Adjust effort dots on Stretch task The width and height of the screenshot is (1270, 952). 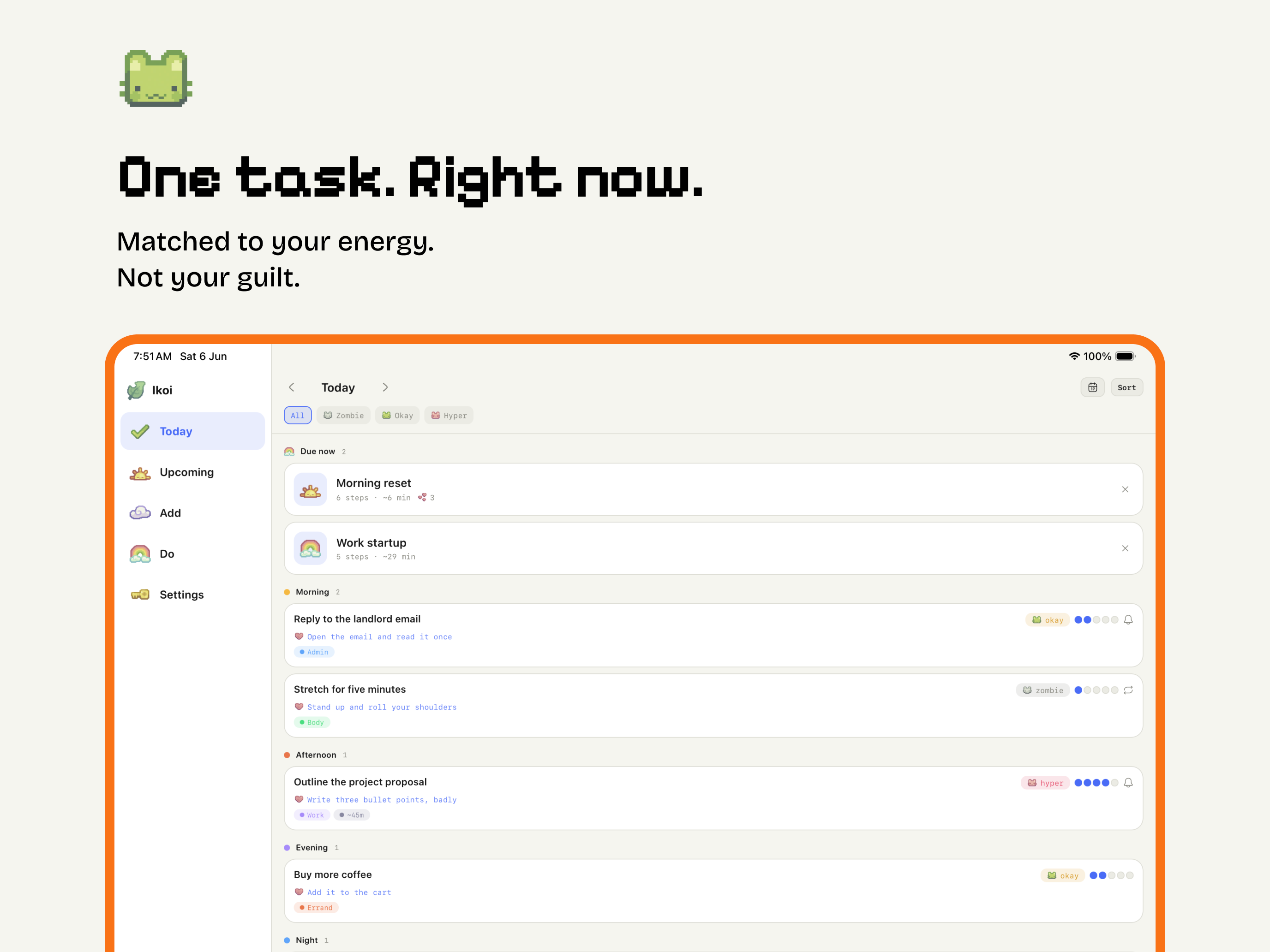pyautogui.click(x=1096, y=690)
